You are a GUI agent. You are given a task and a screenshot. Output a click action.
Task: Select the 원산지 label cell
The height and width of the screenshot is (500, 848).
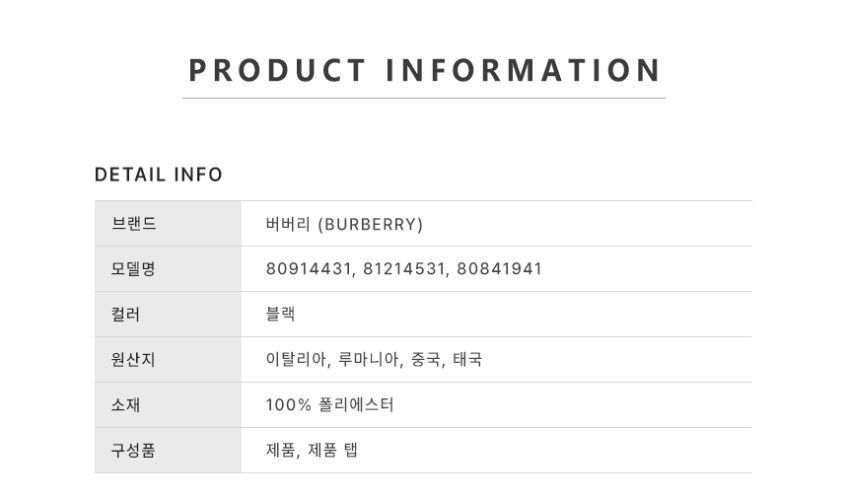click(x=168, y=359)
